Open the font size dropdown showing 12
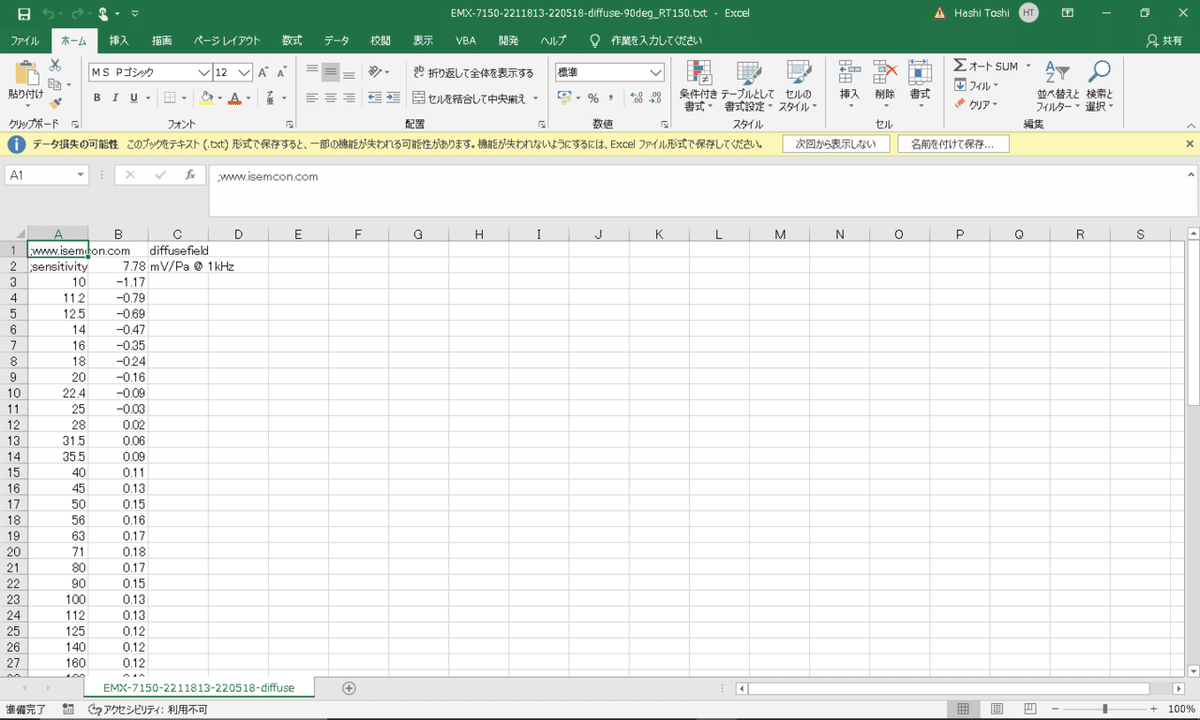1200x720 pixels. pyautogui.click(x=245, y=73)
